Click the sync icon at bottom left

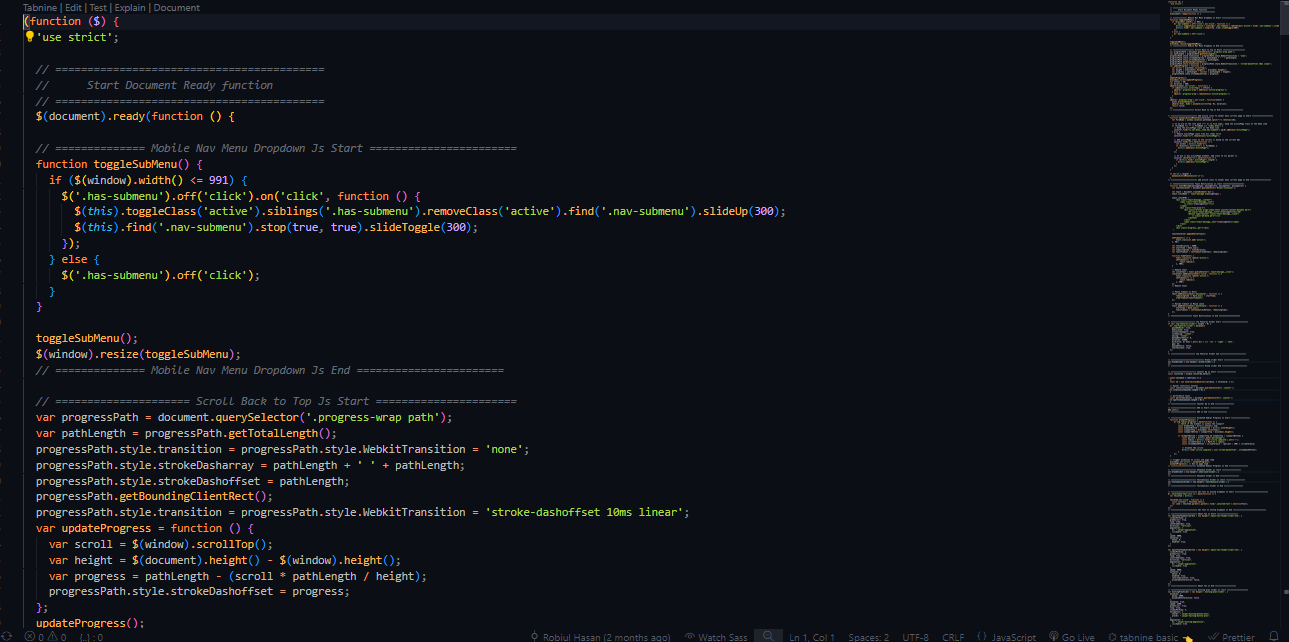tap(8, 636)
